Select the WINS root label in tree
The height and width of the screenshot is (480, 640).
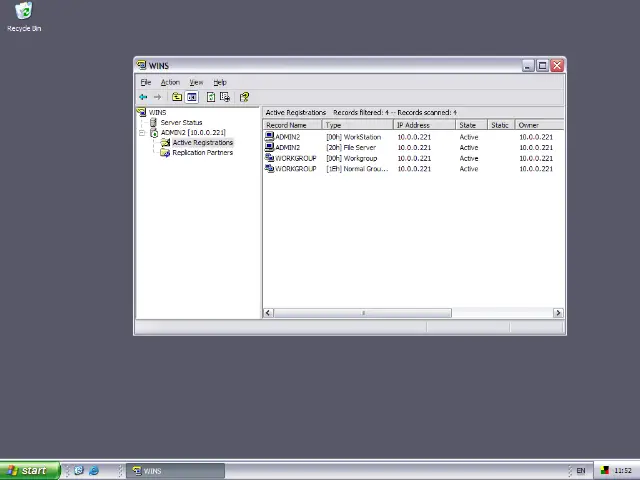coord(157,112)
